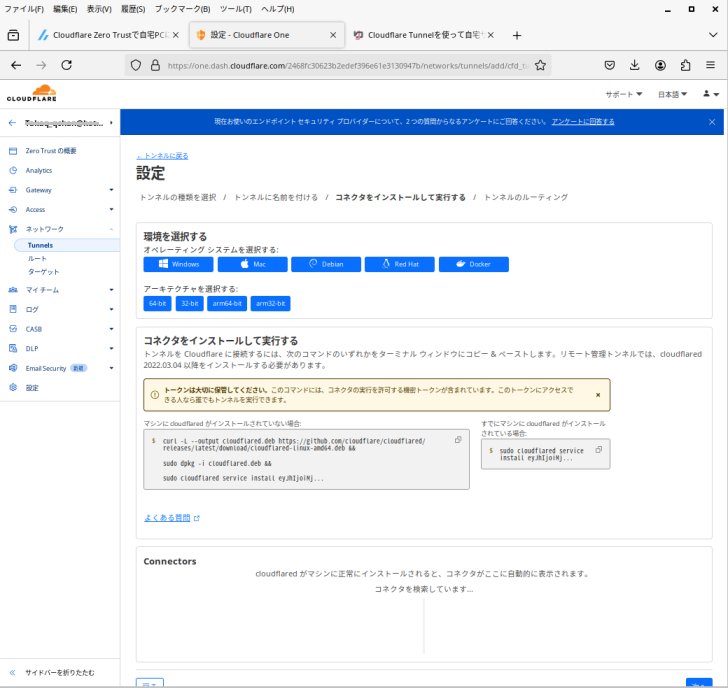This screenshot has width=728, height=688.
Task: Click the browser forward arrow
Action: coord(41,65)
